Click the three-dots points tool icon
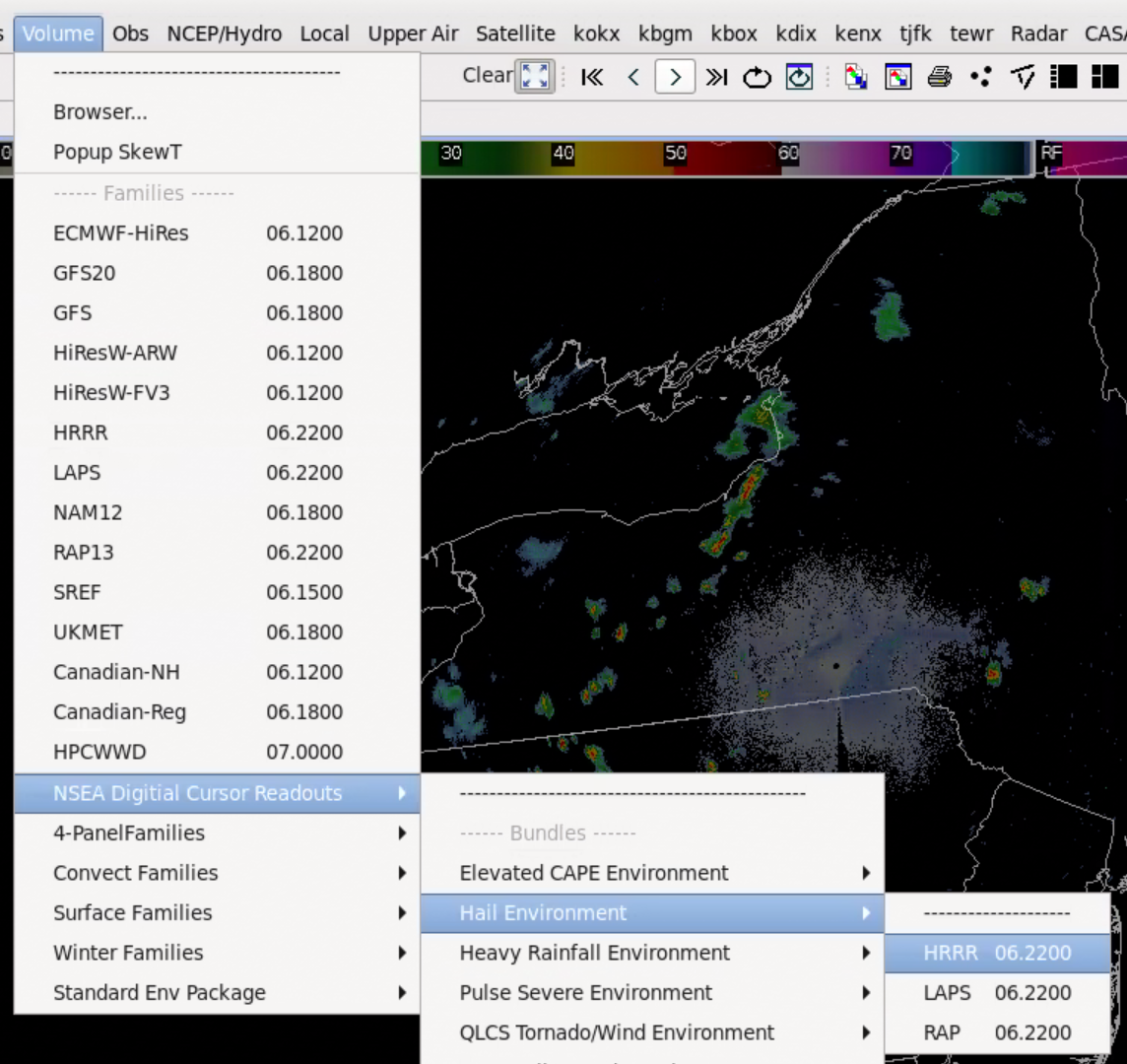 pos(981,77)
